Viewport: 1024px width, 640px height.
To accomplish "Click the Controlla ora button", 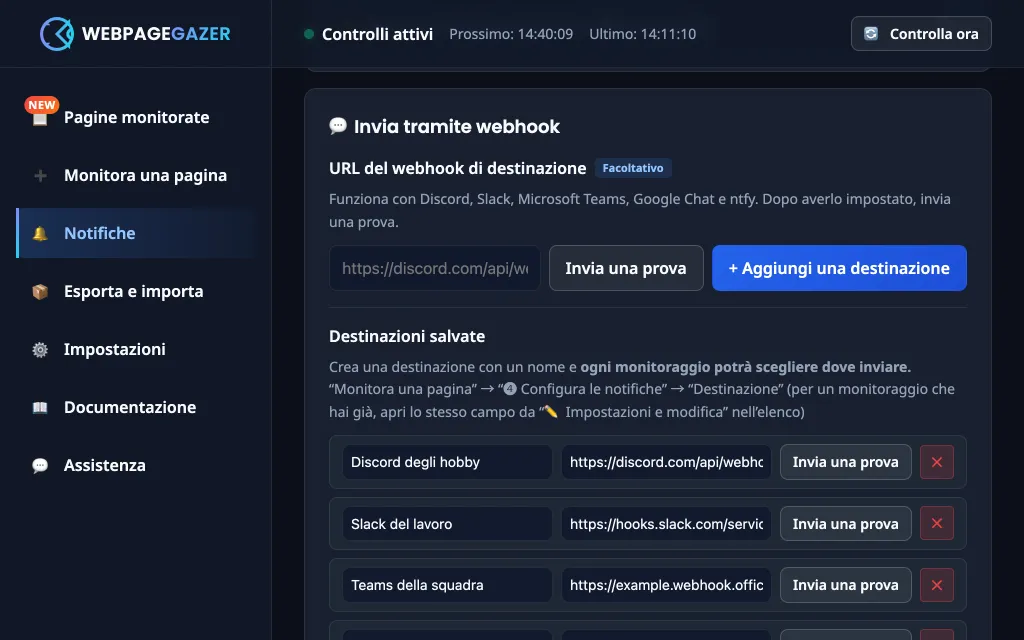I will click(921, 34).
